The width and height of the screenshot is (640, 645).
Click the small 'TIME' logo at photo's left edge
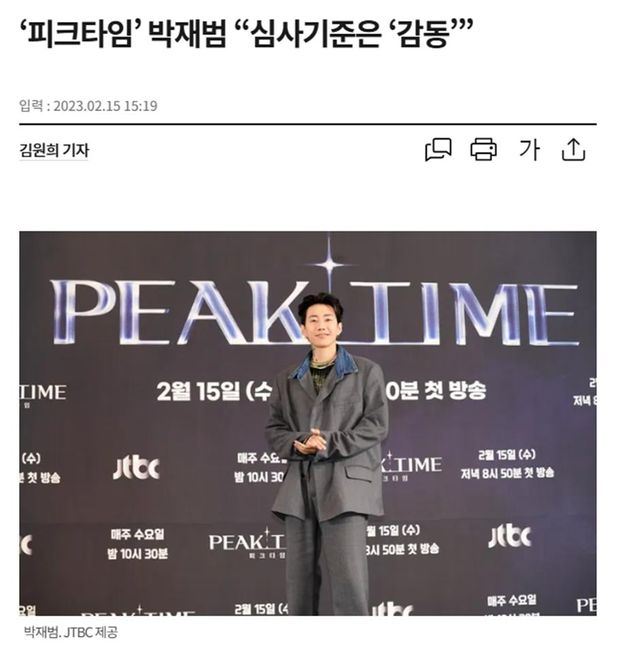tap(43, 393)
